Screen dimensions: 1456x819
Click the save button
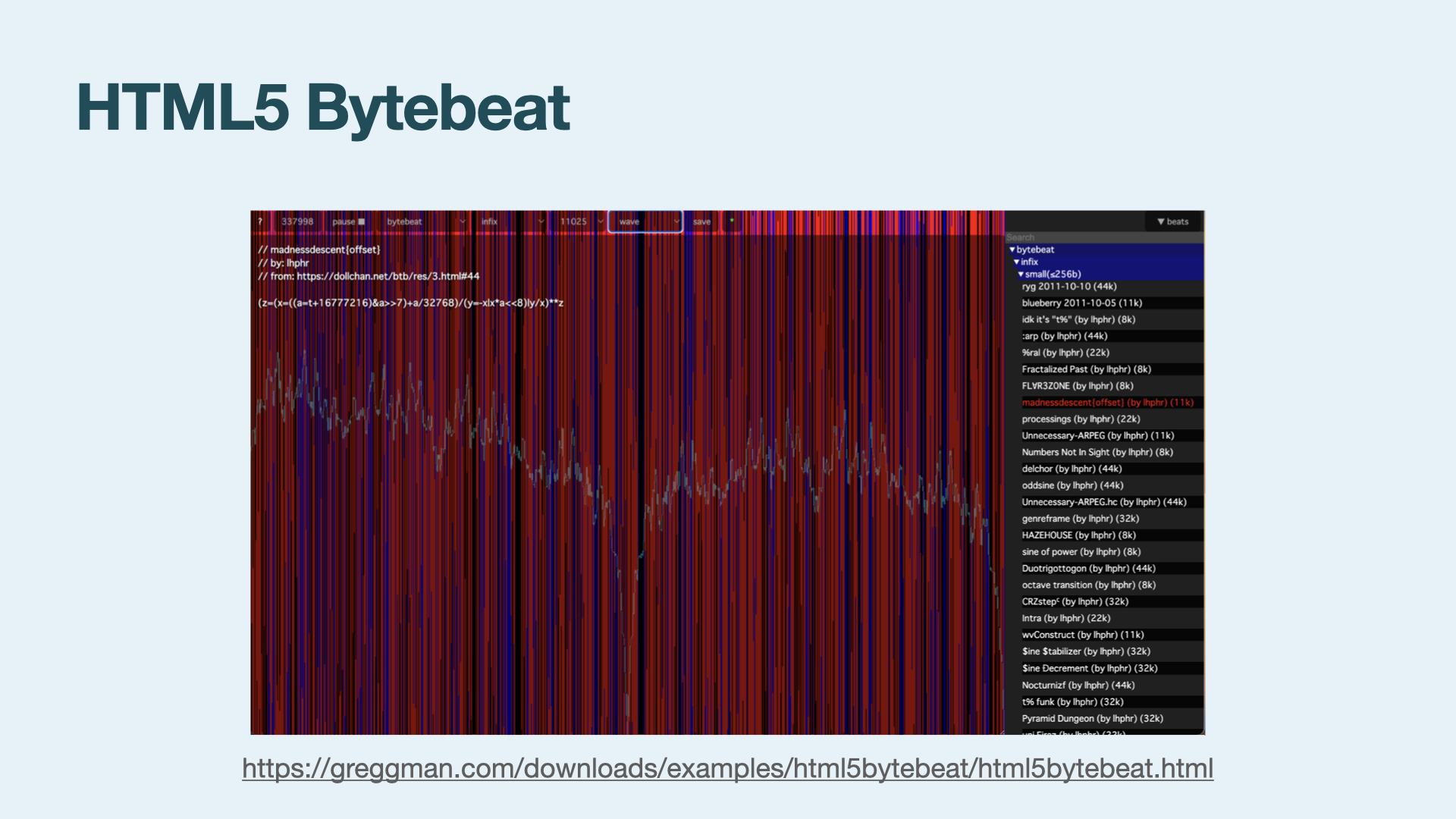tap(701, 221)
